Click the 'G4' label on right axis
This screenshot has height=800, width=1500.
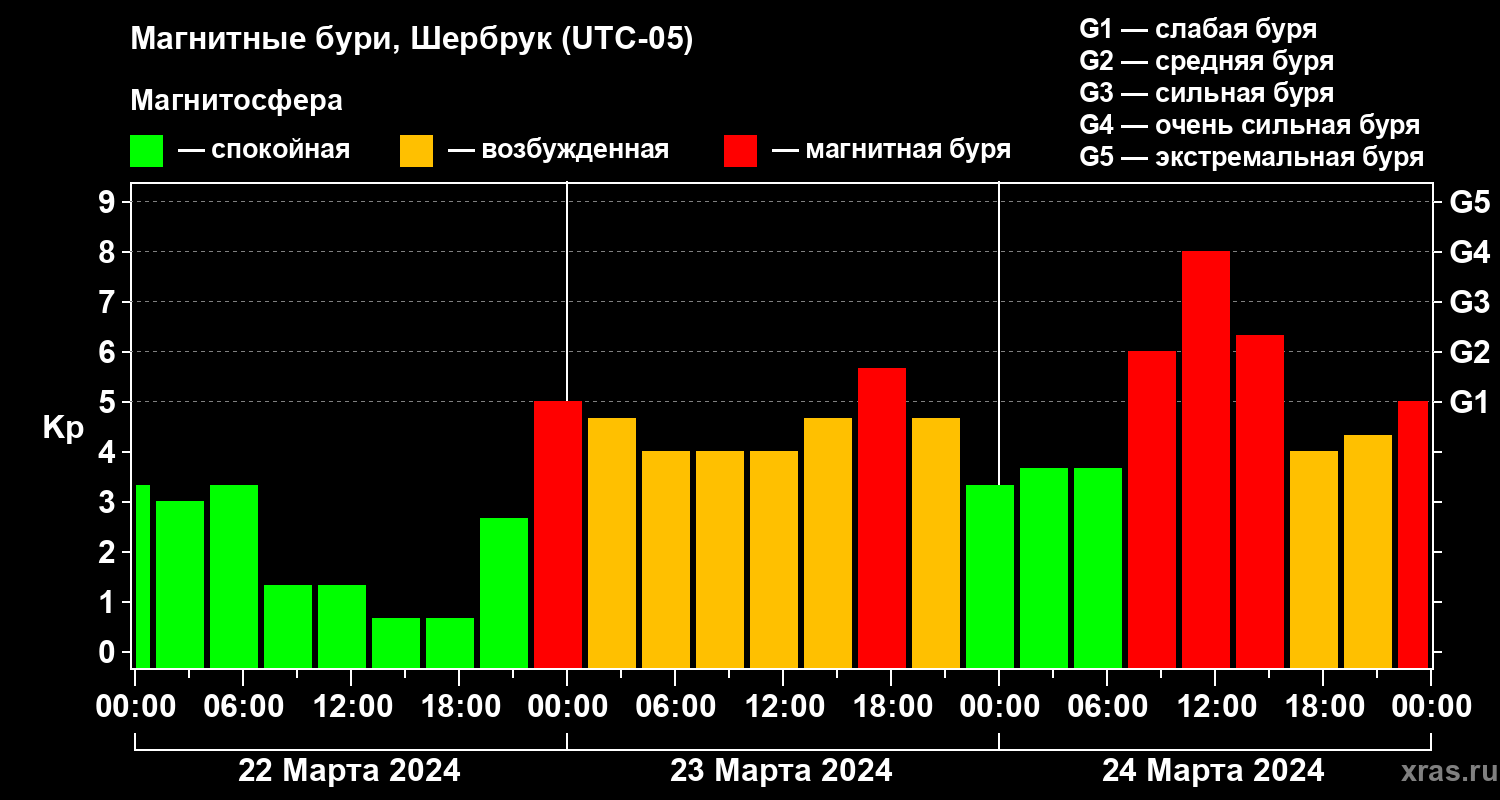(1470, 252)
